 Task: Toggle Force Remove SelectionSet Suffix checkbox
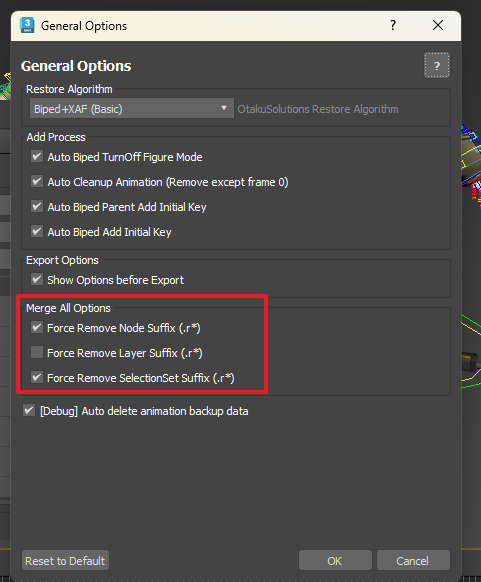37,377
